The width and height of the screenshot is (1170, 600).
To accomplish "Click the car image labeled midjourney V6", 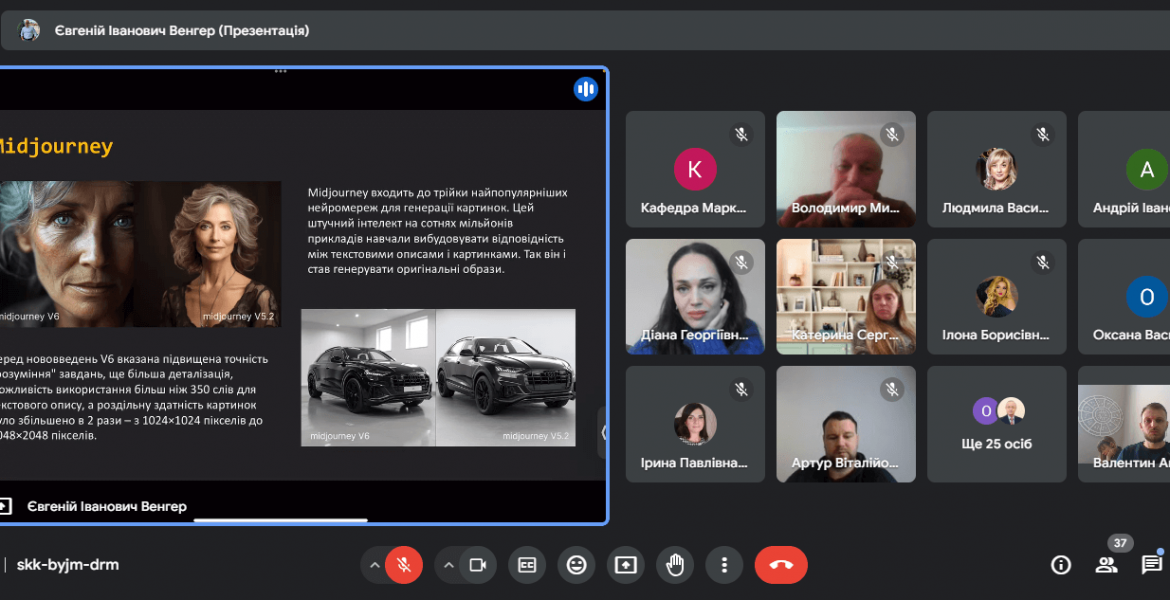I will pos(368,378).
